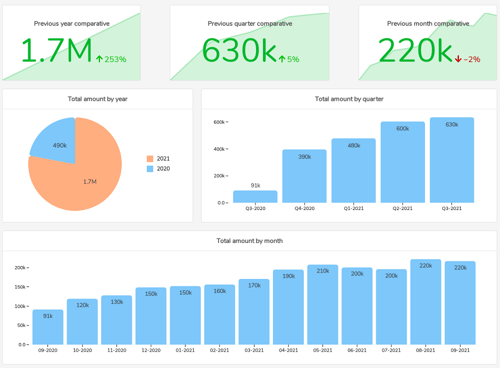Click the 03-2021 bar labeled 170k
This screenshot has height=368, width=500.
tap(254, 312)
